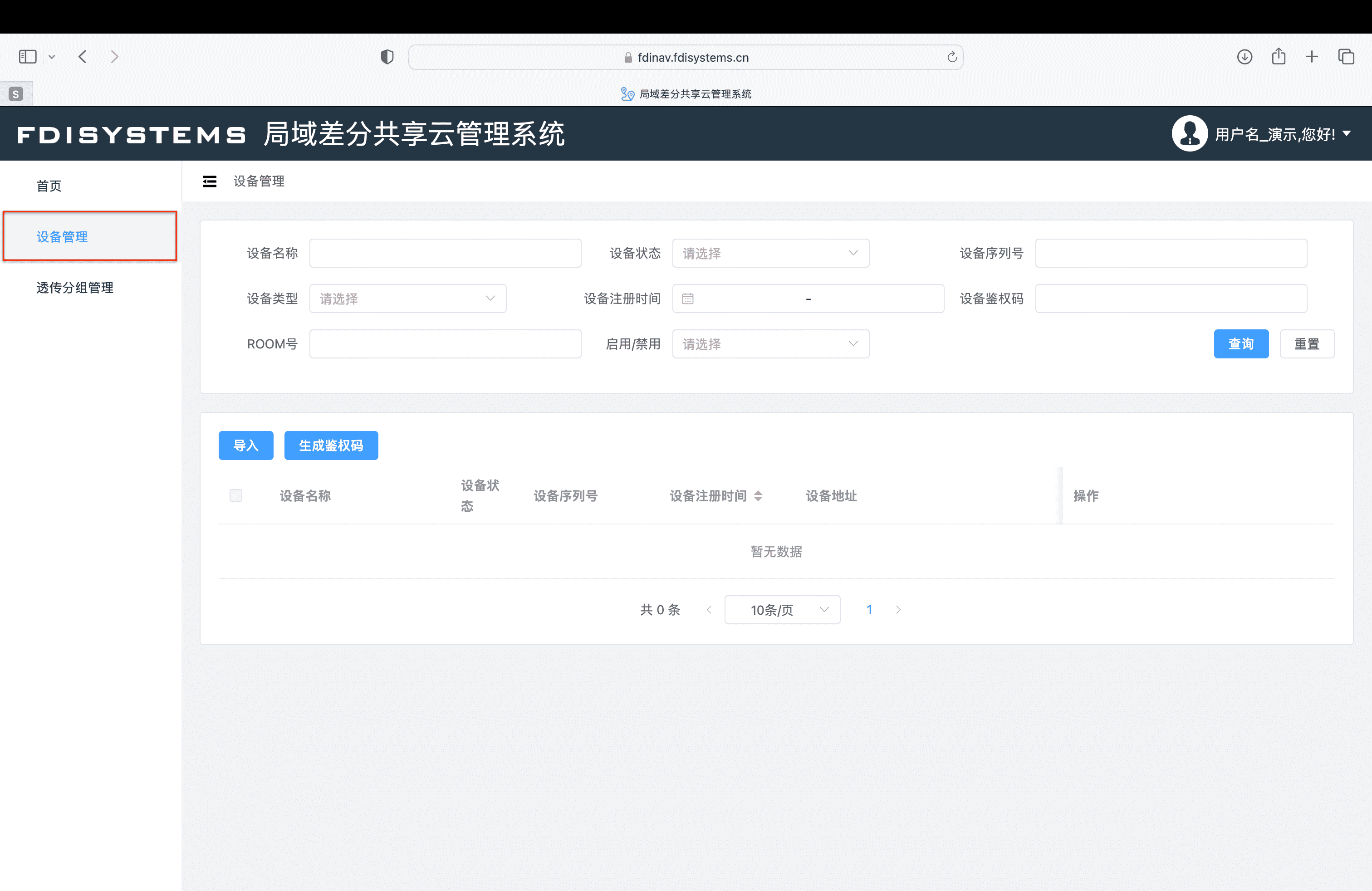
Task: Change page size via 10条/页 selector
Action: [782, 610]
